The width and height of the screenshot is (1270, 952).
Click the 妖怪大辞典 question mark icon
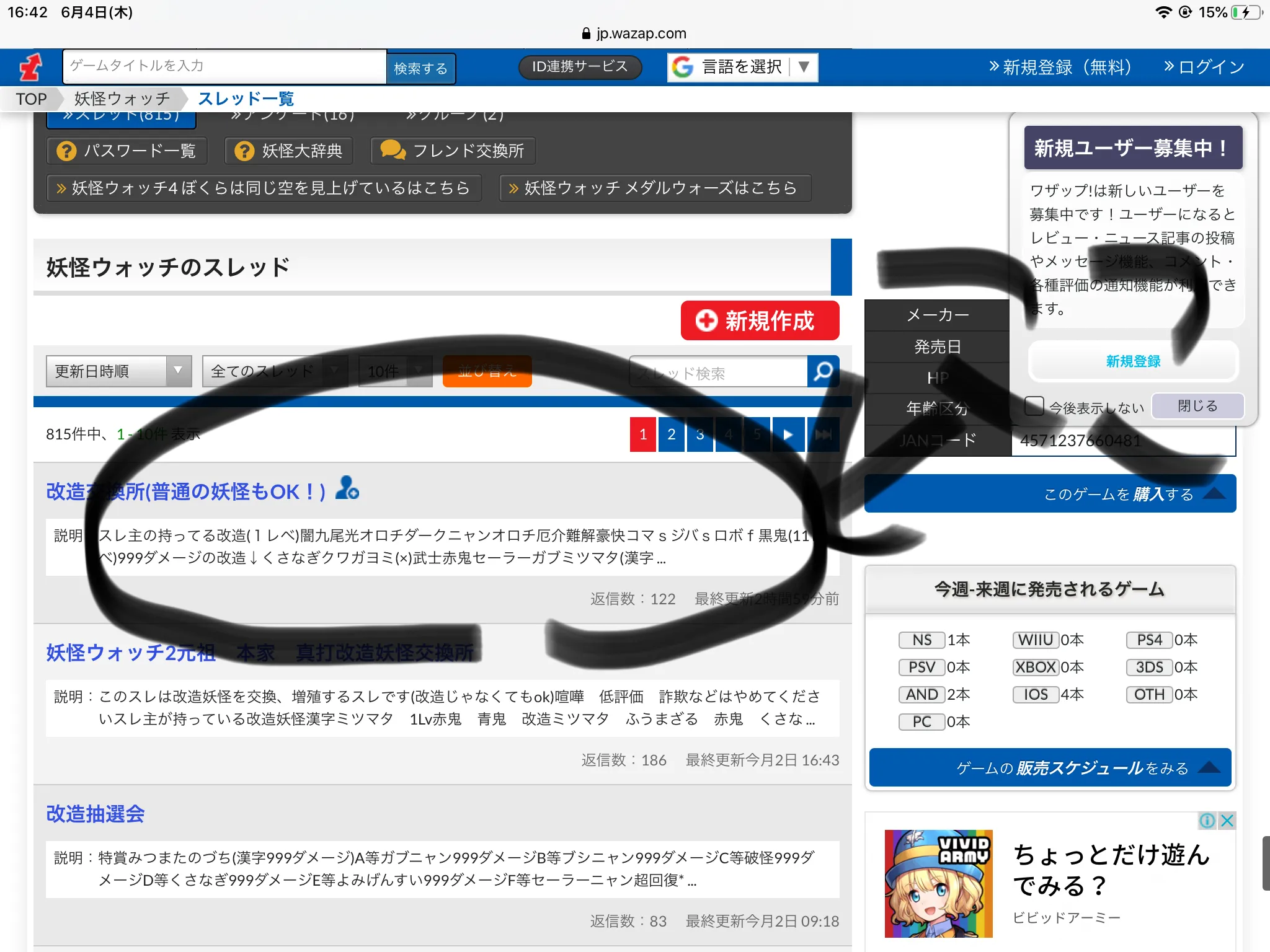245,151
